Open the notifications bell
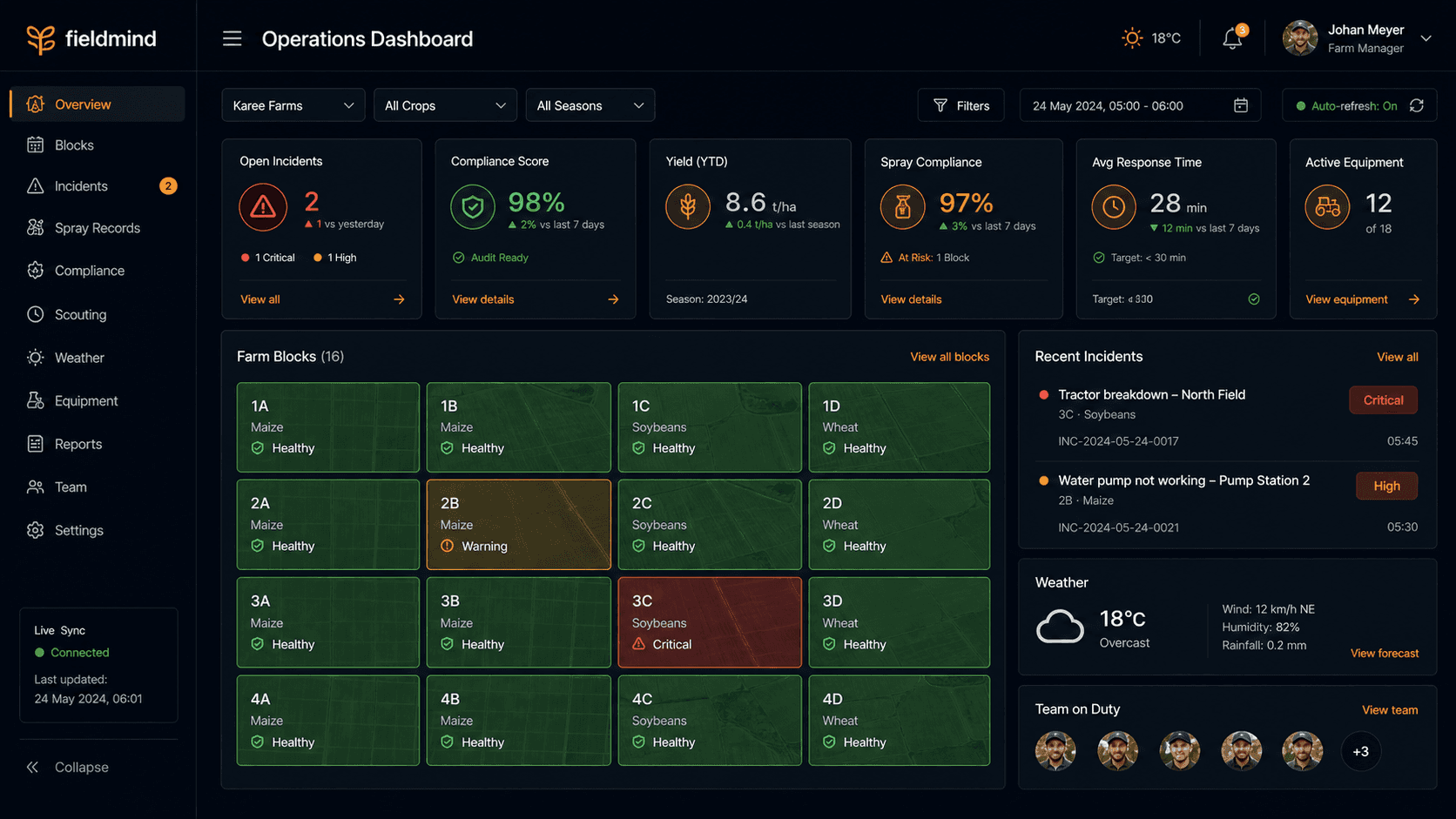This screenshot has height=819, width=1456. pyautogui.click(x=1232, y=38)
